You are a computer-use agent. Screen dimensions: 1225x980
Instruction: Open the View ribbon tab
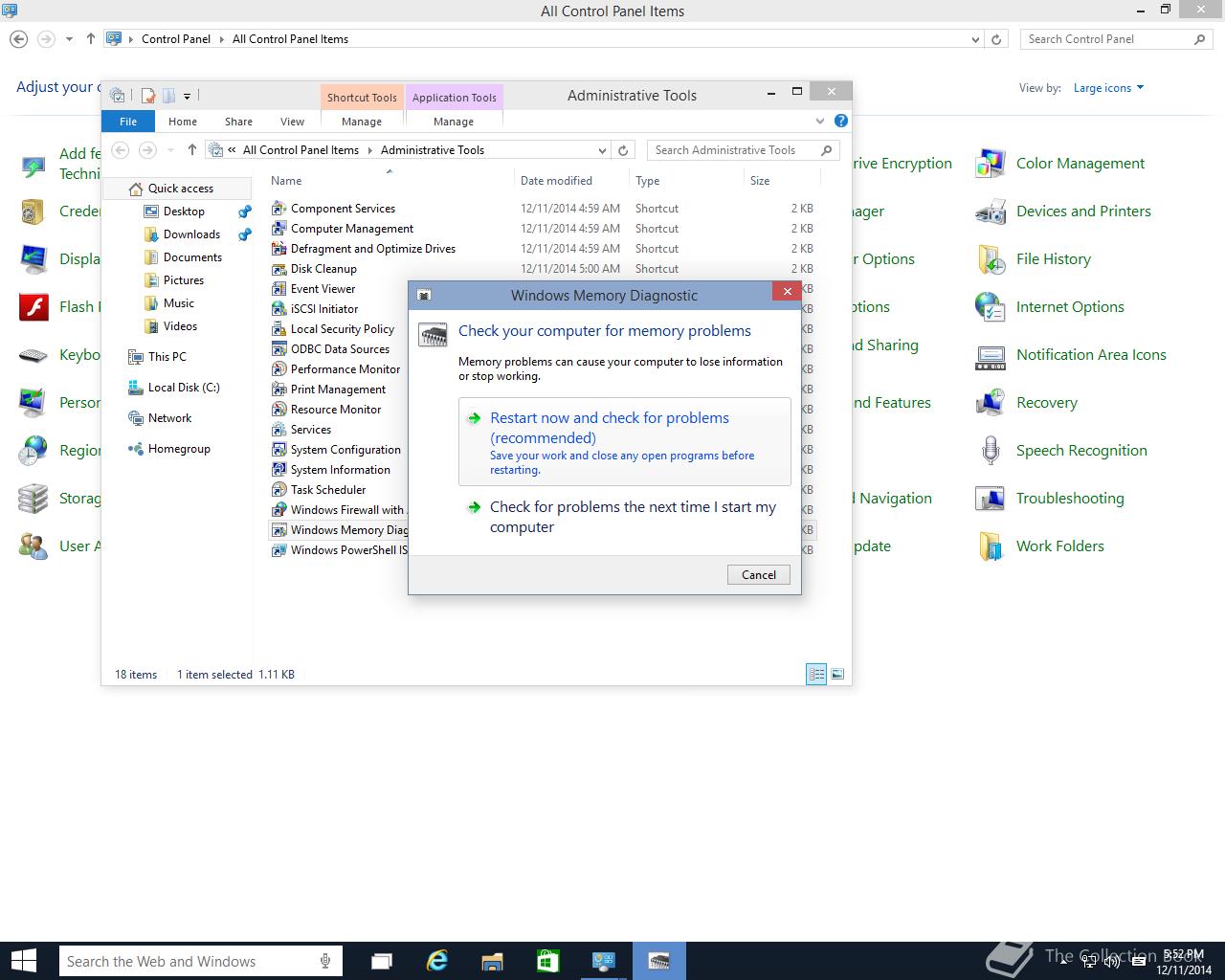click(292, 122)
